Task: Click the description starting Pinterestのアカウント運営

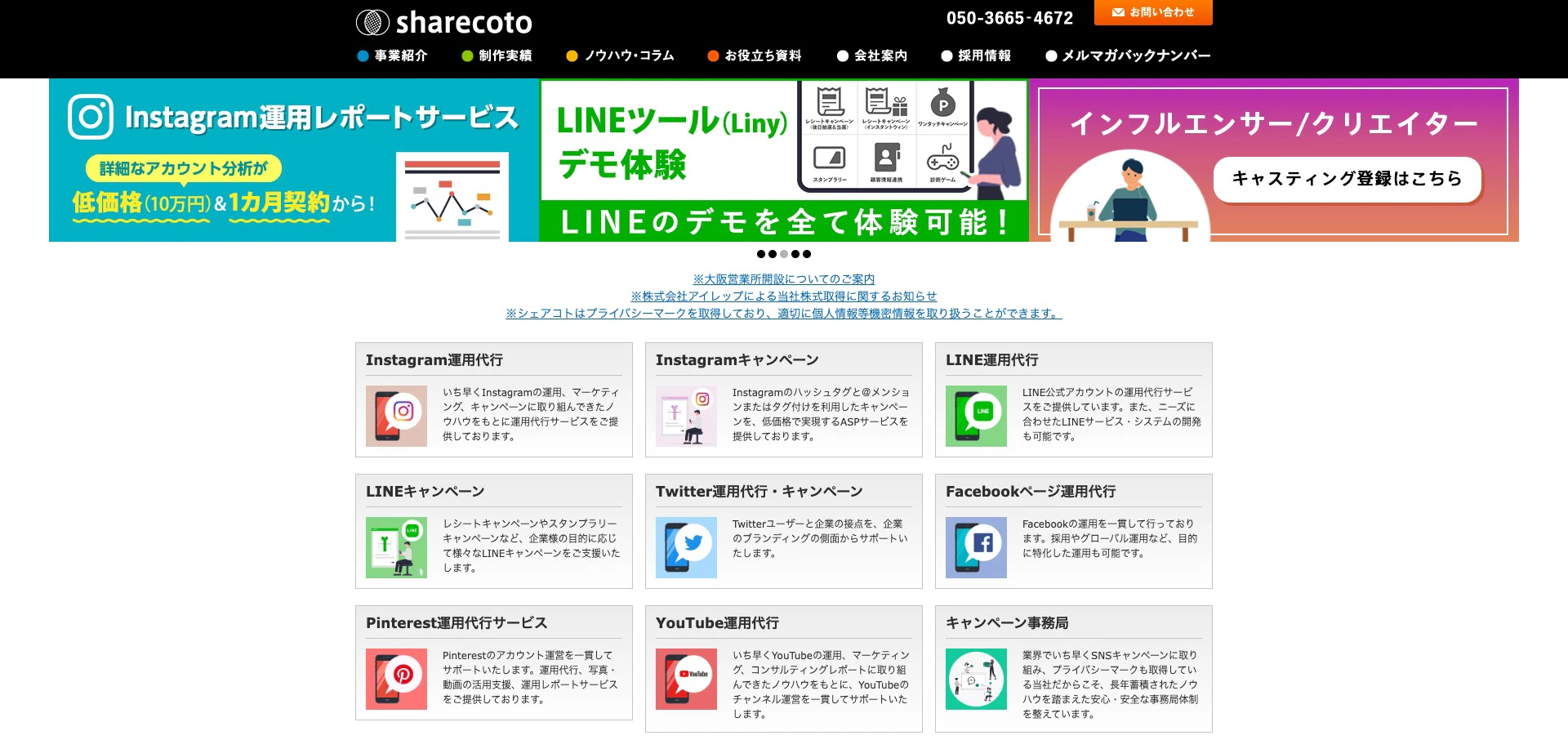Action: point(531,677)
